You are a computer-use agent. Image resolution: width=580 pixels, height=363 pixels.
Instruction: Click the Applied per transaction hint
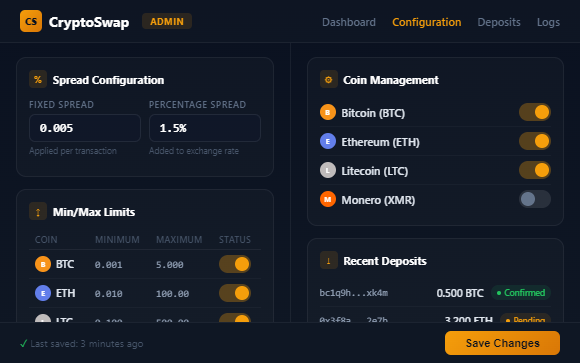pos(73,151)
